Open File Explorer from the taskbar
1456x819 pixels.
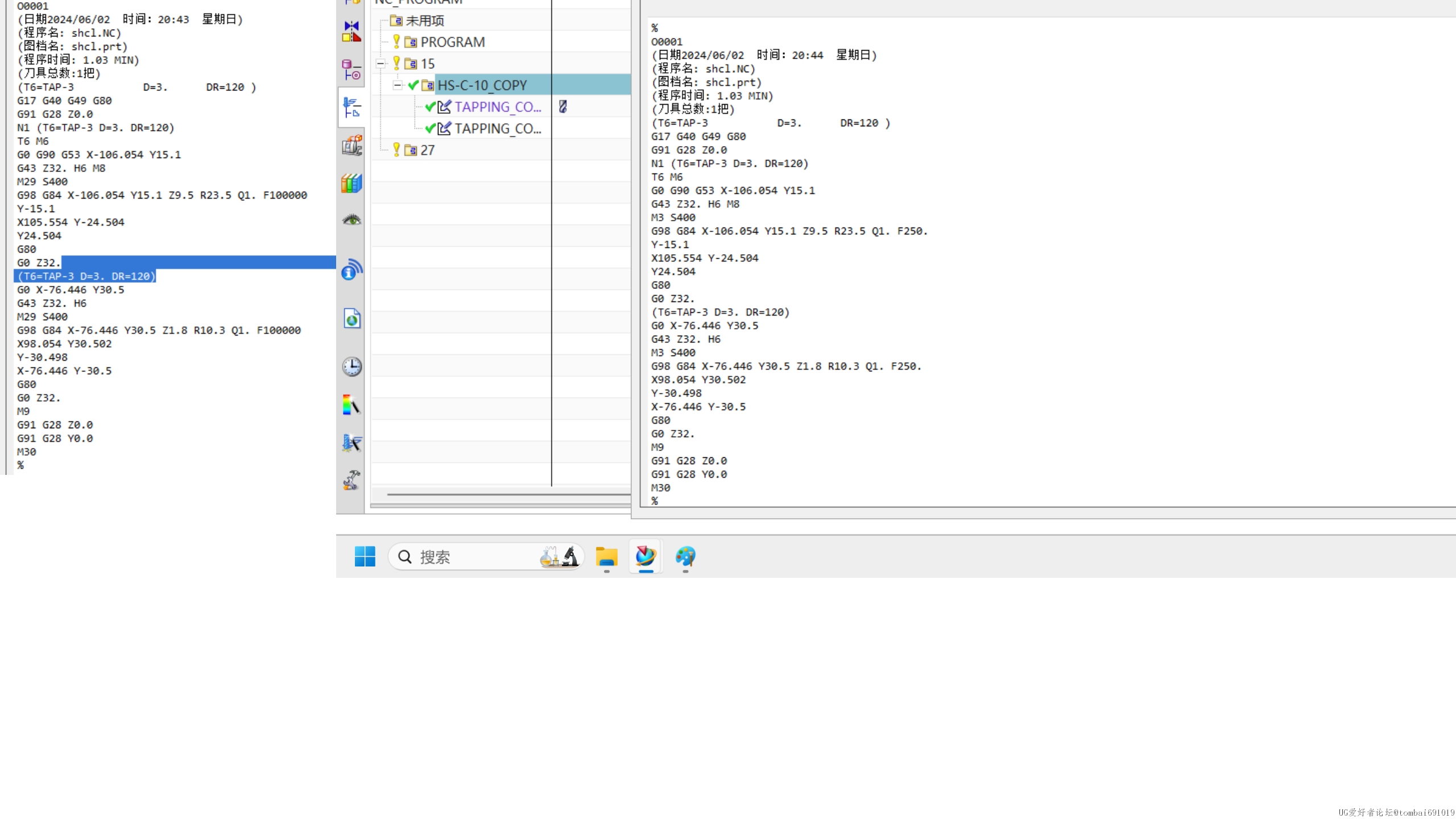pos(606,556)
